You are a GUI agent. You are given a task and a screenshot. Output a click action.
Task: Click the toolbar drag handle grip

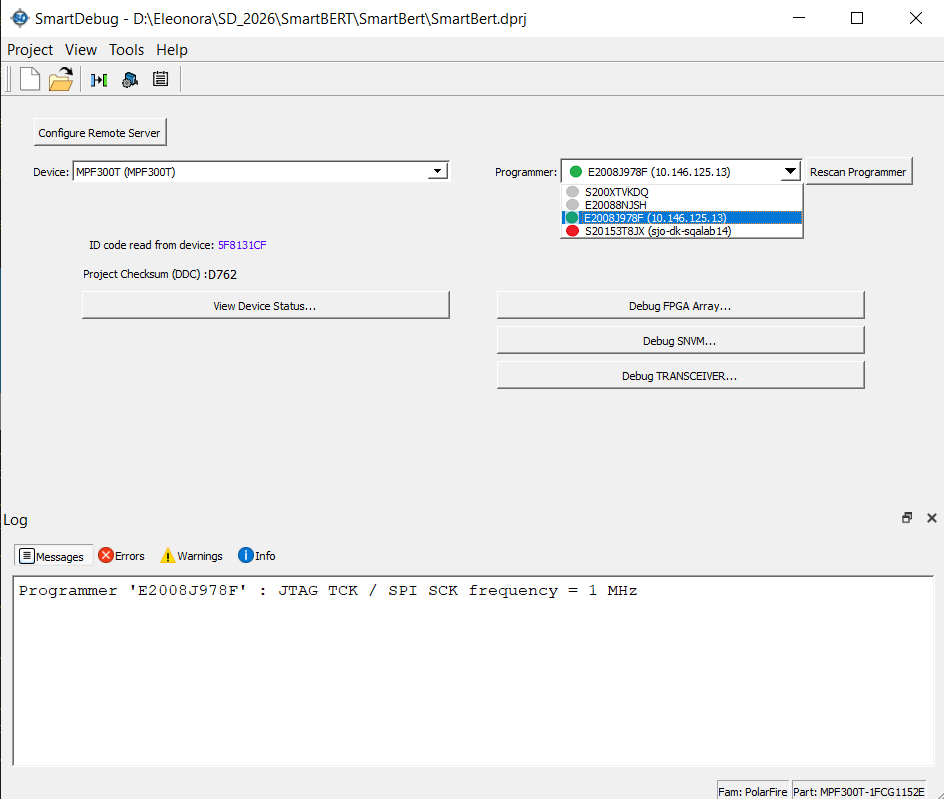[x=8, y=79]
